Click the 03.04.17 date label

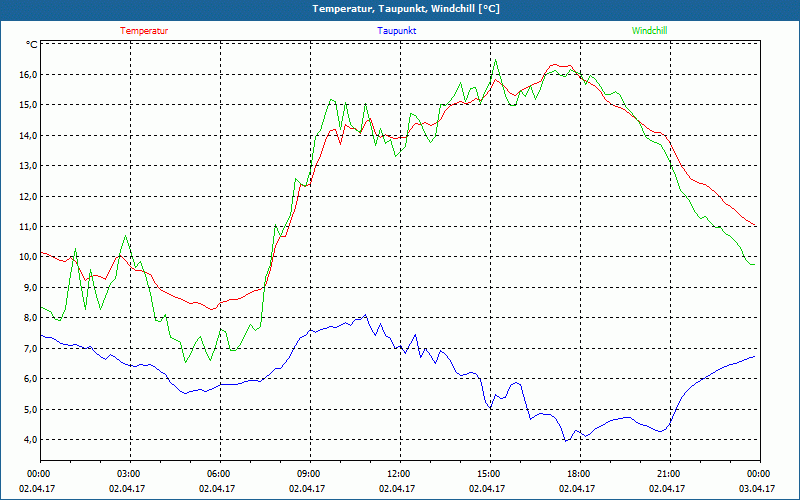[x=757, y=488]
